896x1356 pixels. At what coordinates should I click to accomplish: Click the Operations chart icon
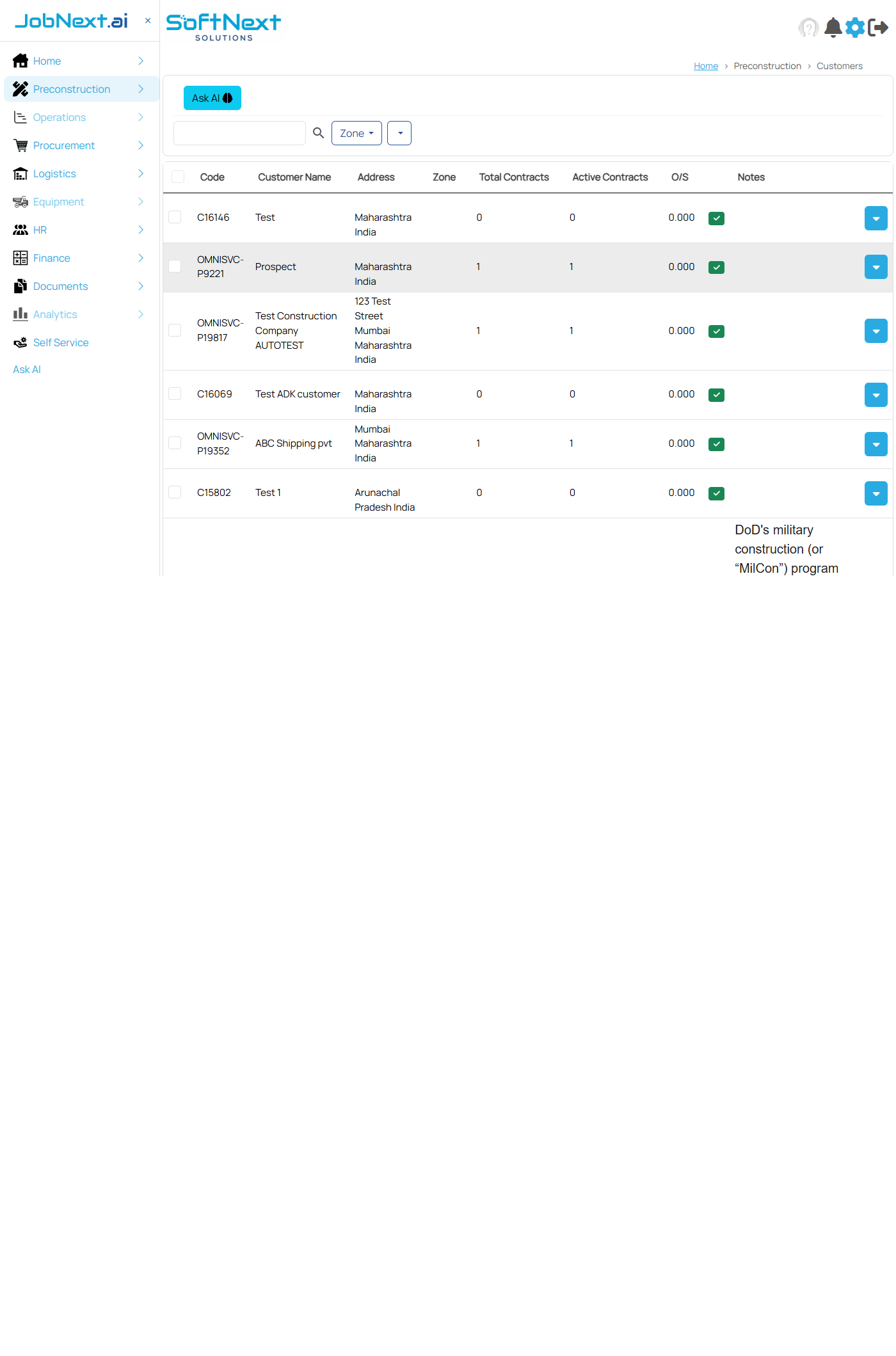[x=20, y=117]
